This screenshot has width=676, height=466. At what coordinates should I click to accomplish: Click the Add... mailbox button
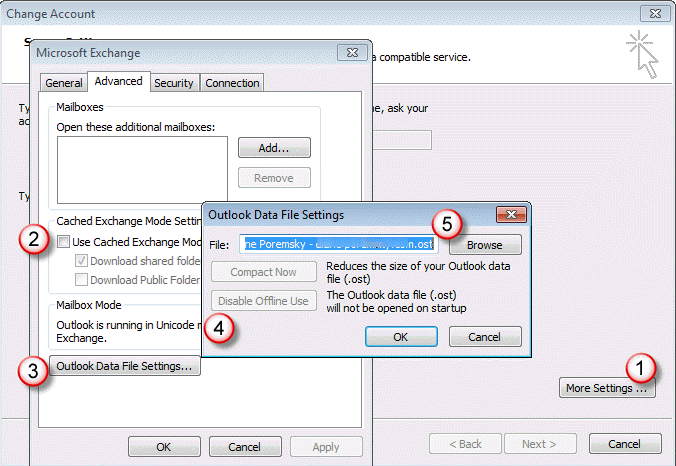[274, 148]
